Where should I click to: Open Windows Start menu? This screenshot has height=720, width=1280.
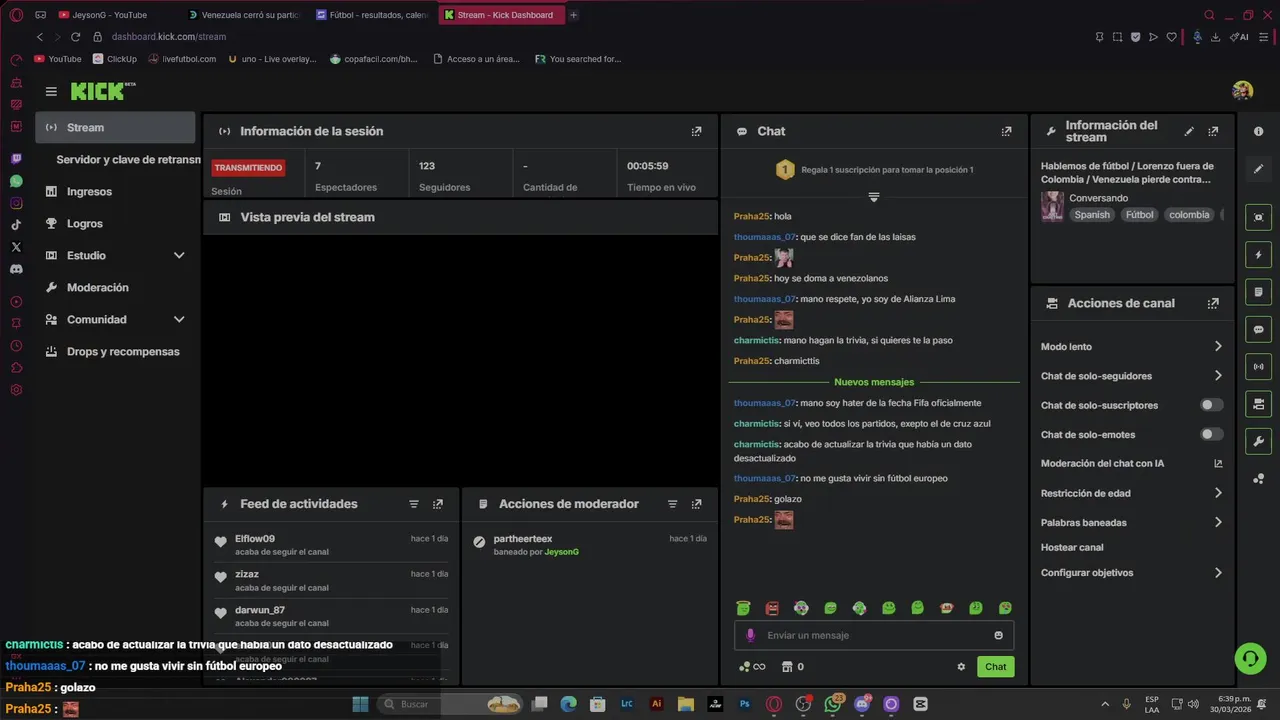360,704
